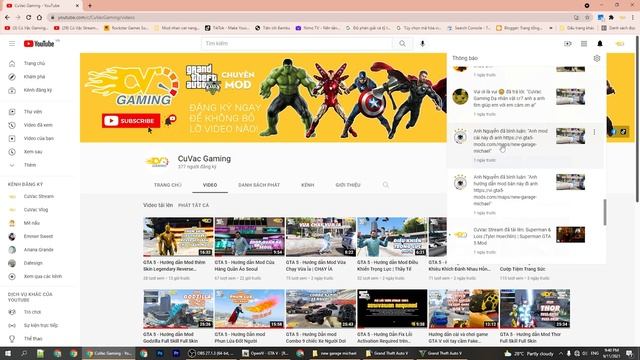Screen dimensions: 640x360
Task: Click PHÁT TẤT CẢ play all
Action: click(x=193, y=205)
